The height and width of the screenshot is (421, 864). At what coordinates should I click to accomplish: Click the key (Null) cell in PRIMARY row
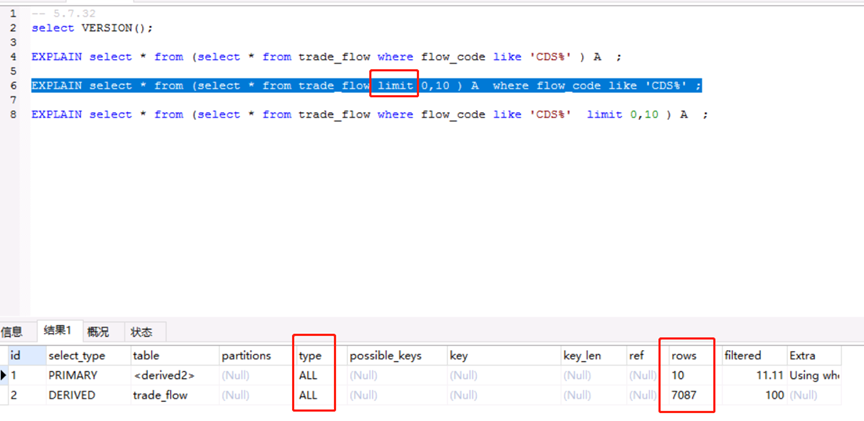coord(504,375)
